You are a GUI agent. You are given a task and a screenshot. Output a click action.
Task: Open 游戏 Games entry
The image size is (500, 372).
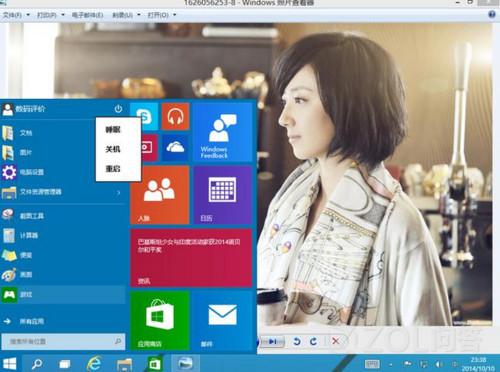pyautogui.click(x=63, y=294)
